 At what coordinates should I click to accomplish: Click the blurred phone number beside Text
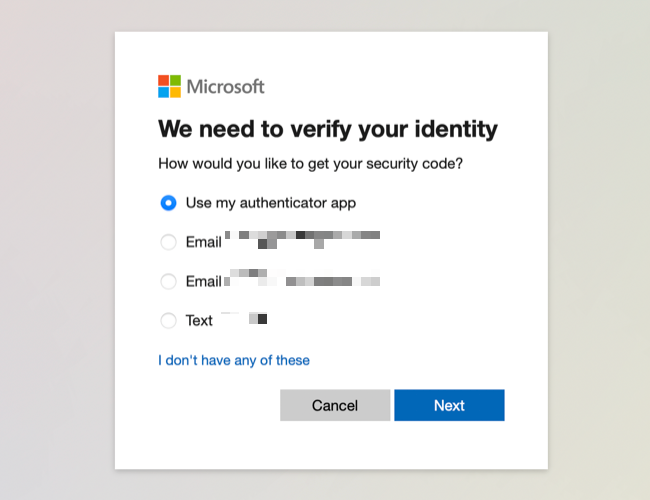(x=244, y=319)
